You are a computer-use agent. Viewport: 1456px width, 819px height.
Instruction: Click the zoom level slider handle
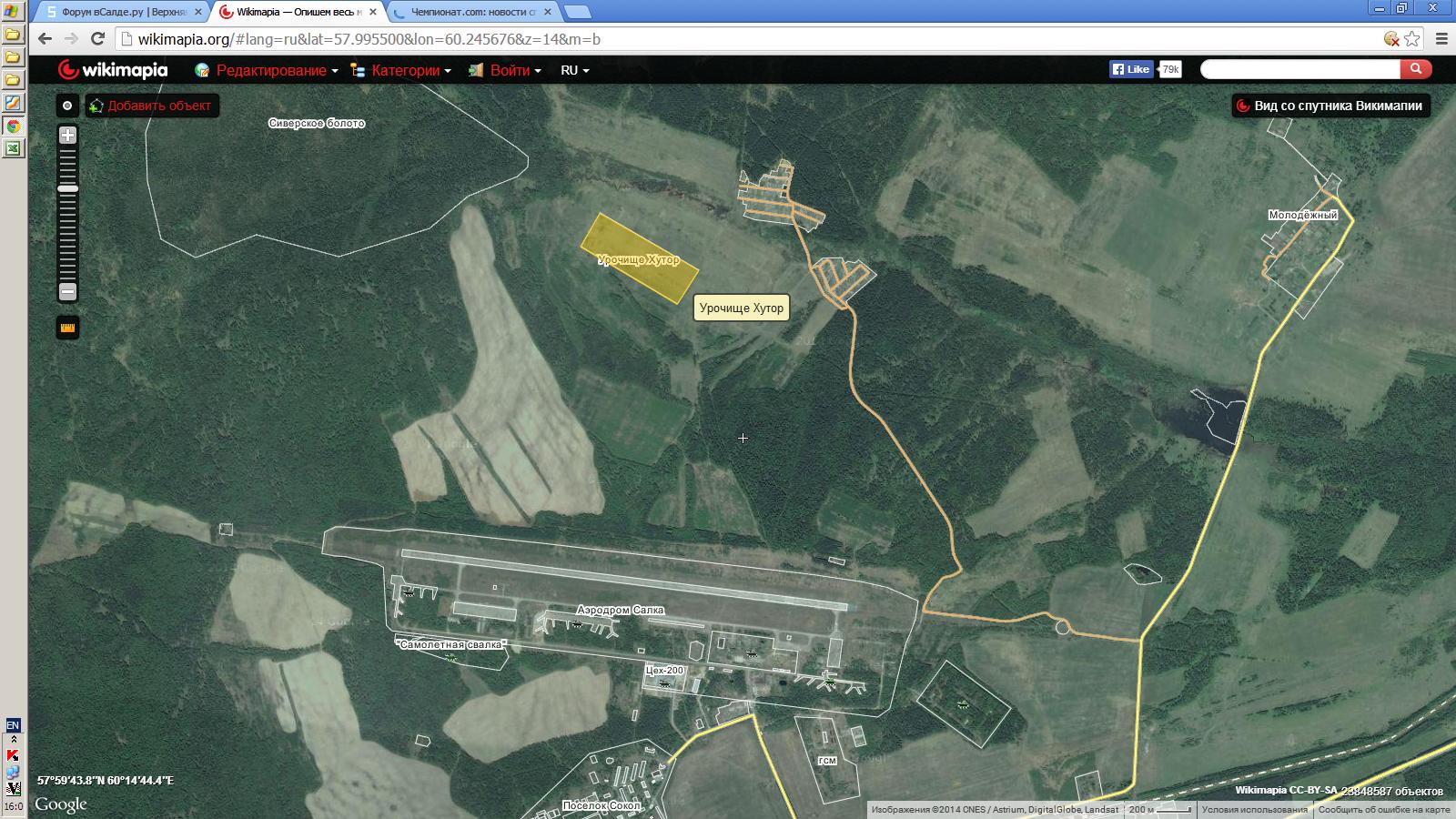67,188
